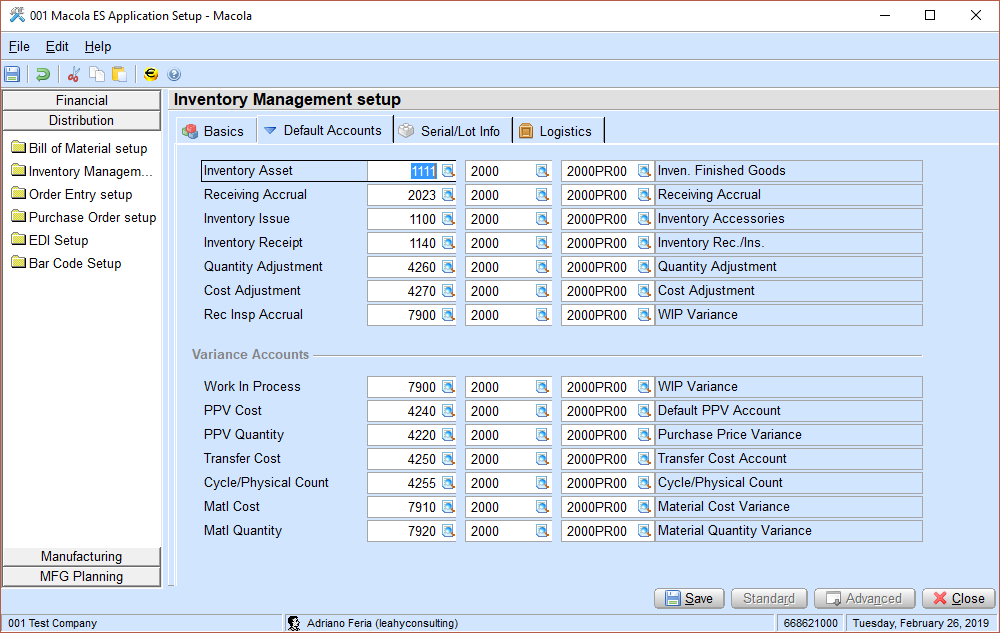Maximize the Macola application window

(x=930, y=15)
